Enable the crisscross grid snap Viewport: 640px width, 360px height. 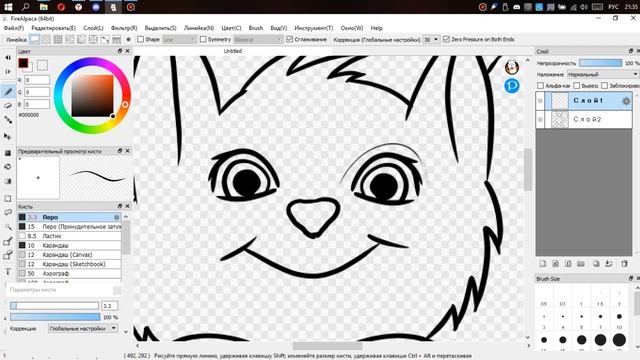pyautogui.click(x=58, y=40)
